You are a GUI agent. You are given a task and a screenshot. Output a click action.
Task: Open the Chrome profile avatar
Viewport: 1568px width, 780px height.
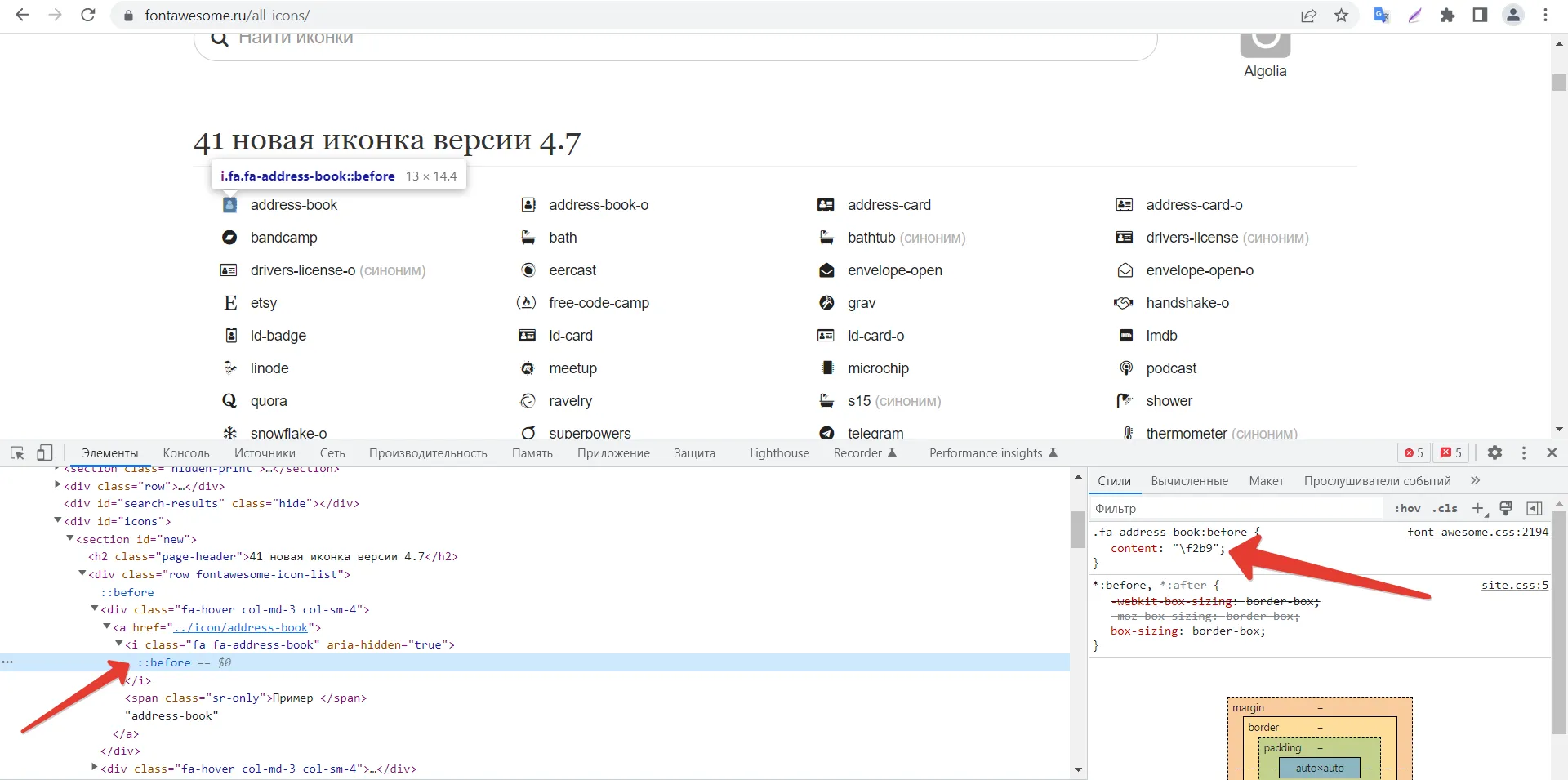click(x=1513, y=15)
